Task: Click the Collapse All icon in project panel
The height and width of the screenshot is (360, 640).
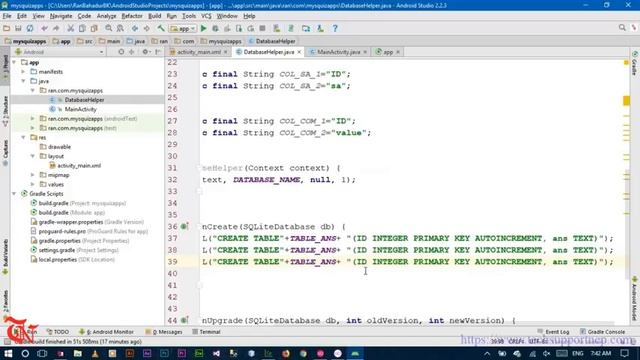Action: tap(131, 52)
